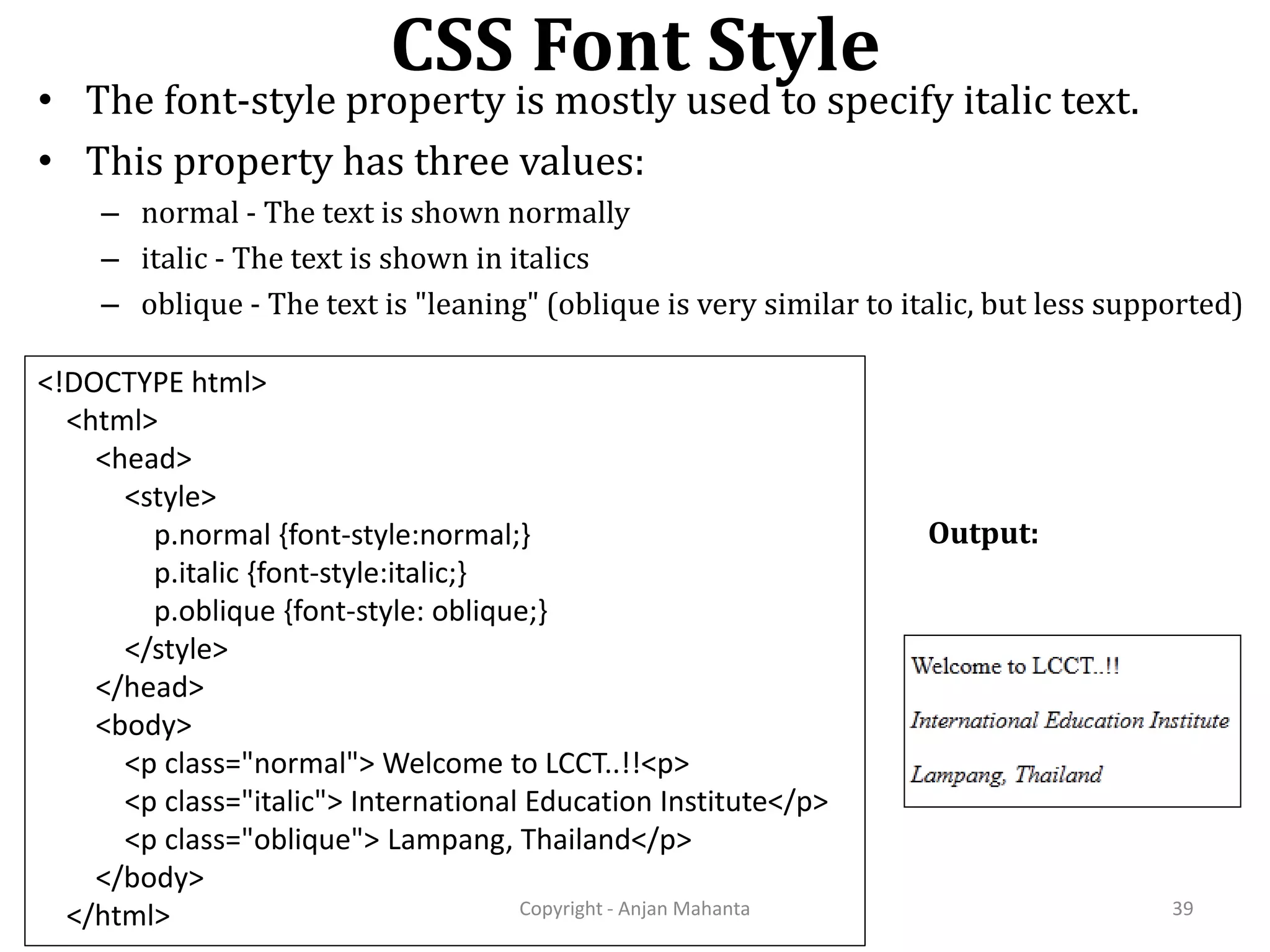Click the '<p class="oblique">' code line

point(408,840)
